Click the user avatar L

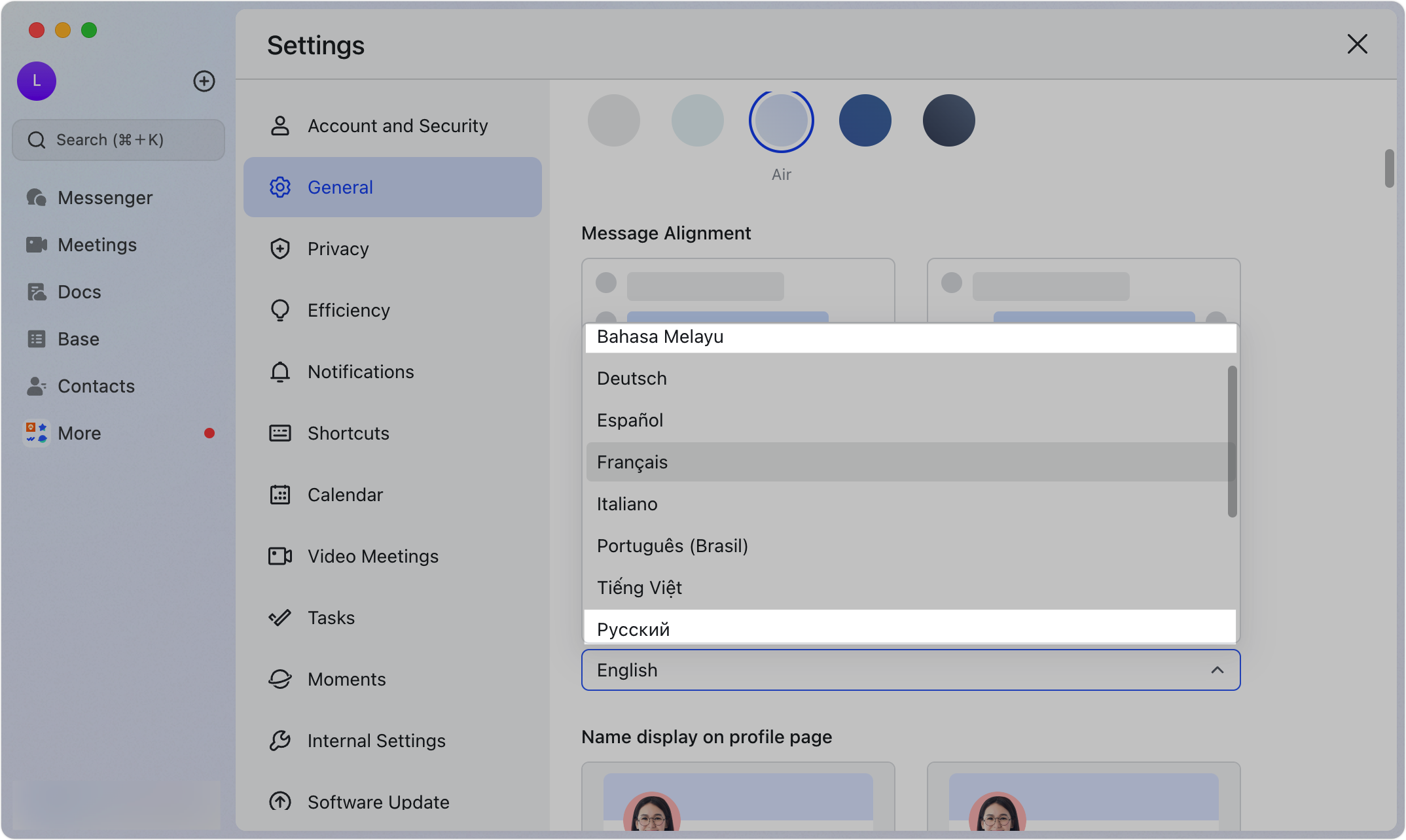point(37,81)
